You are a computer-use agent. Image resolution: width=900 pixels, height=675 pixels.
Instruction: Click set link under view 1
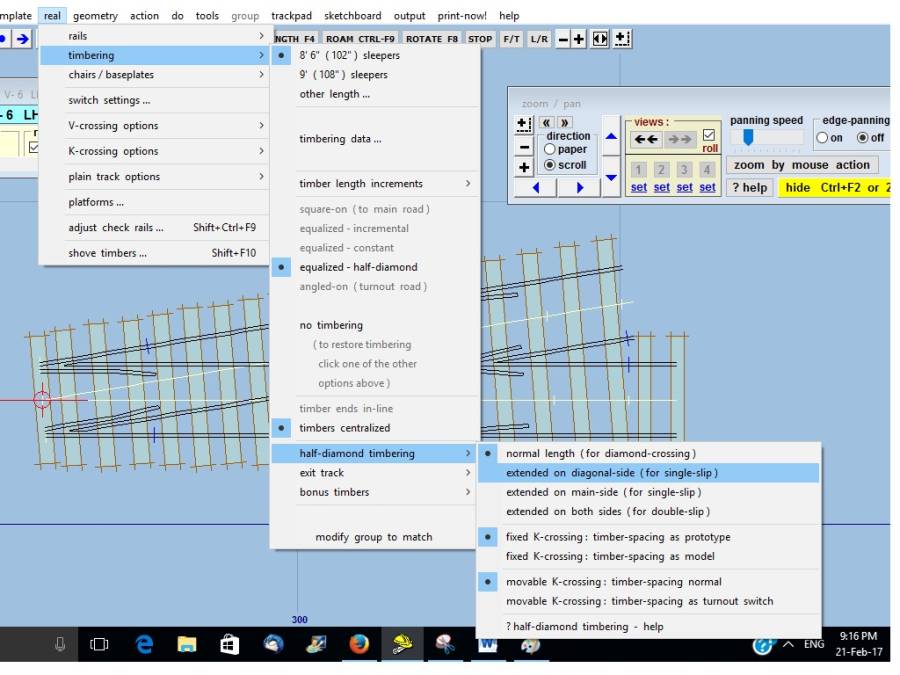[x=638, y=188]
